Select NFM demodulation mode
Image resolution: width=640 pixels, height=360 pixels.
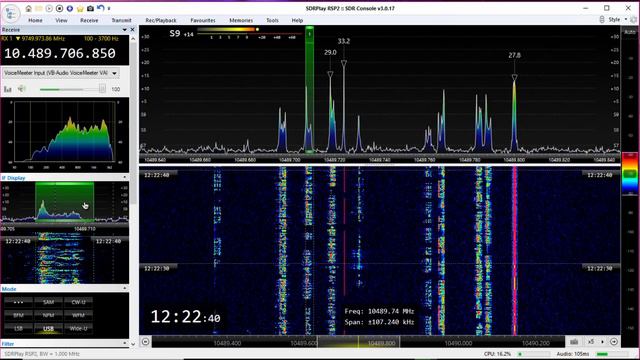point(49,316)
